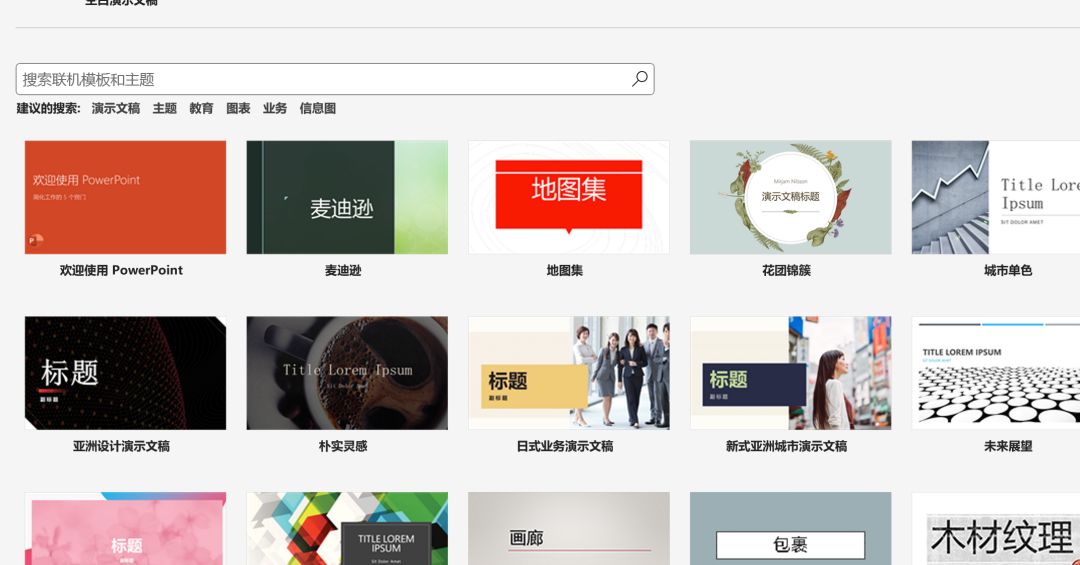Select the 地图集 theme thumbnail
Image resolution: width=1080 pixels, height=565 pixels.
coord(569,197)
